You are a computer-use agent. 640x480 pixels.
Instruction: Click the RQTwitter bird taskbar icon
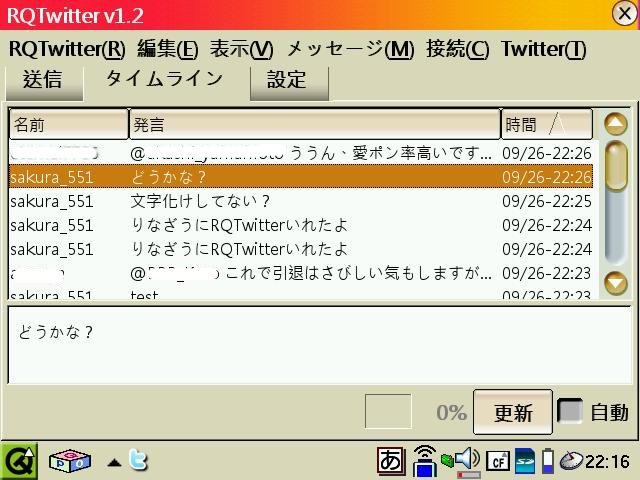point(138,461)
